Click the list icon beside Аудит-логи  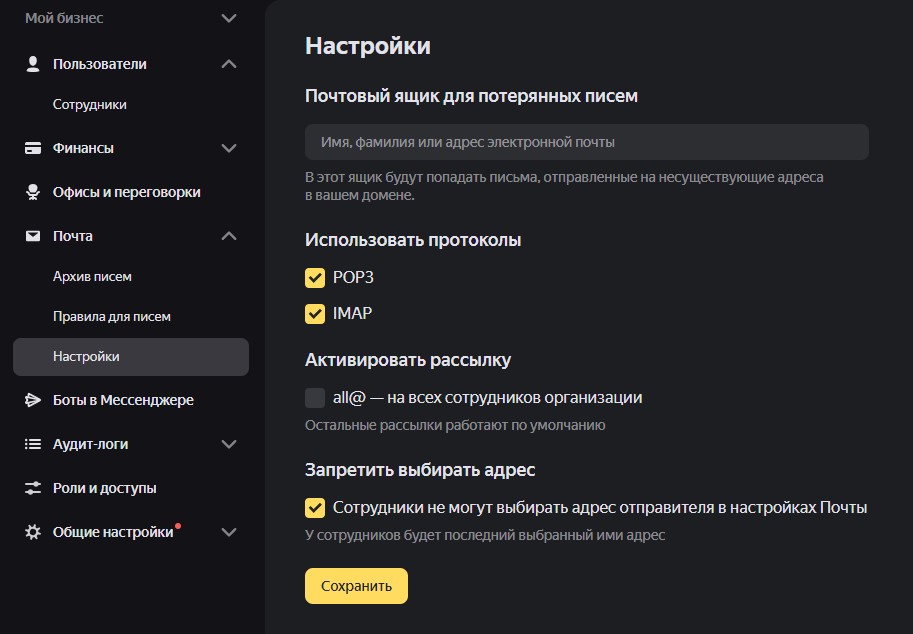tap(33, 444)
